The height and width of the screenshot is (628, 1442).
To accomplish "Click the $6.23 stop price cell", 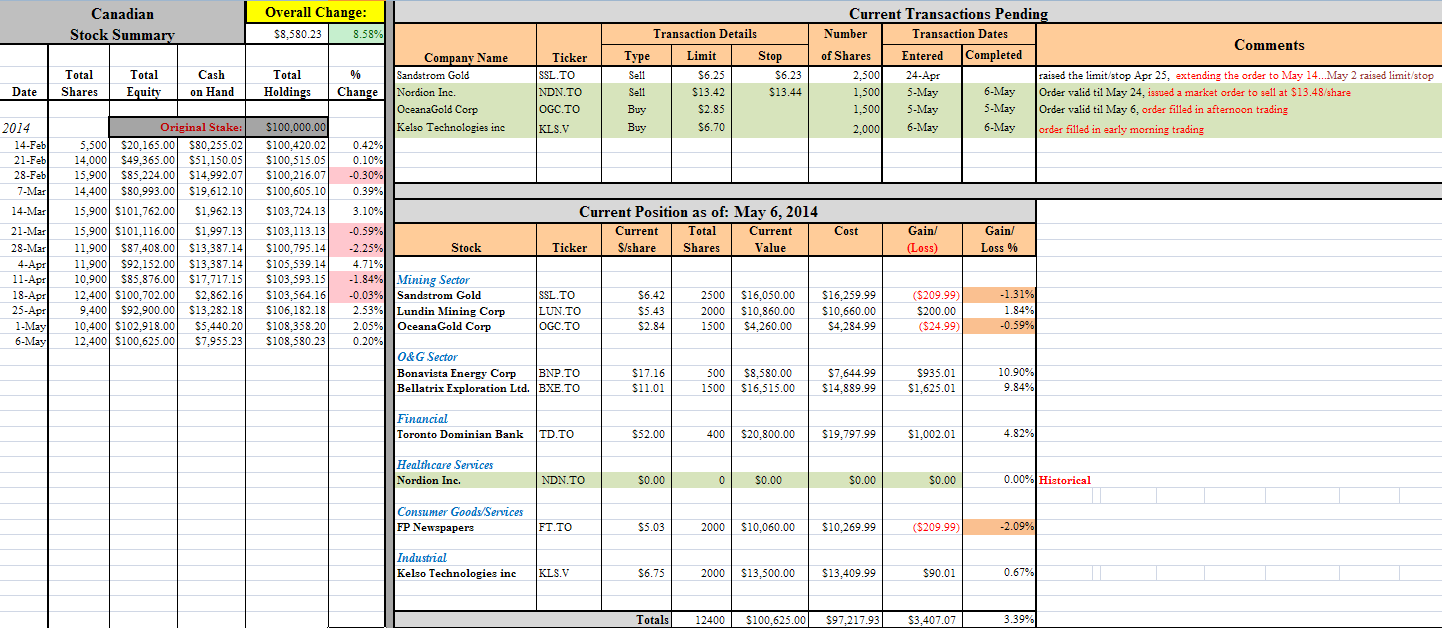I will tap(770, 75).
